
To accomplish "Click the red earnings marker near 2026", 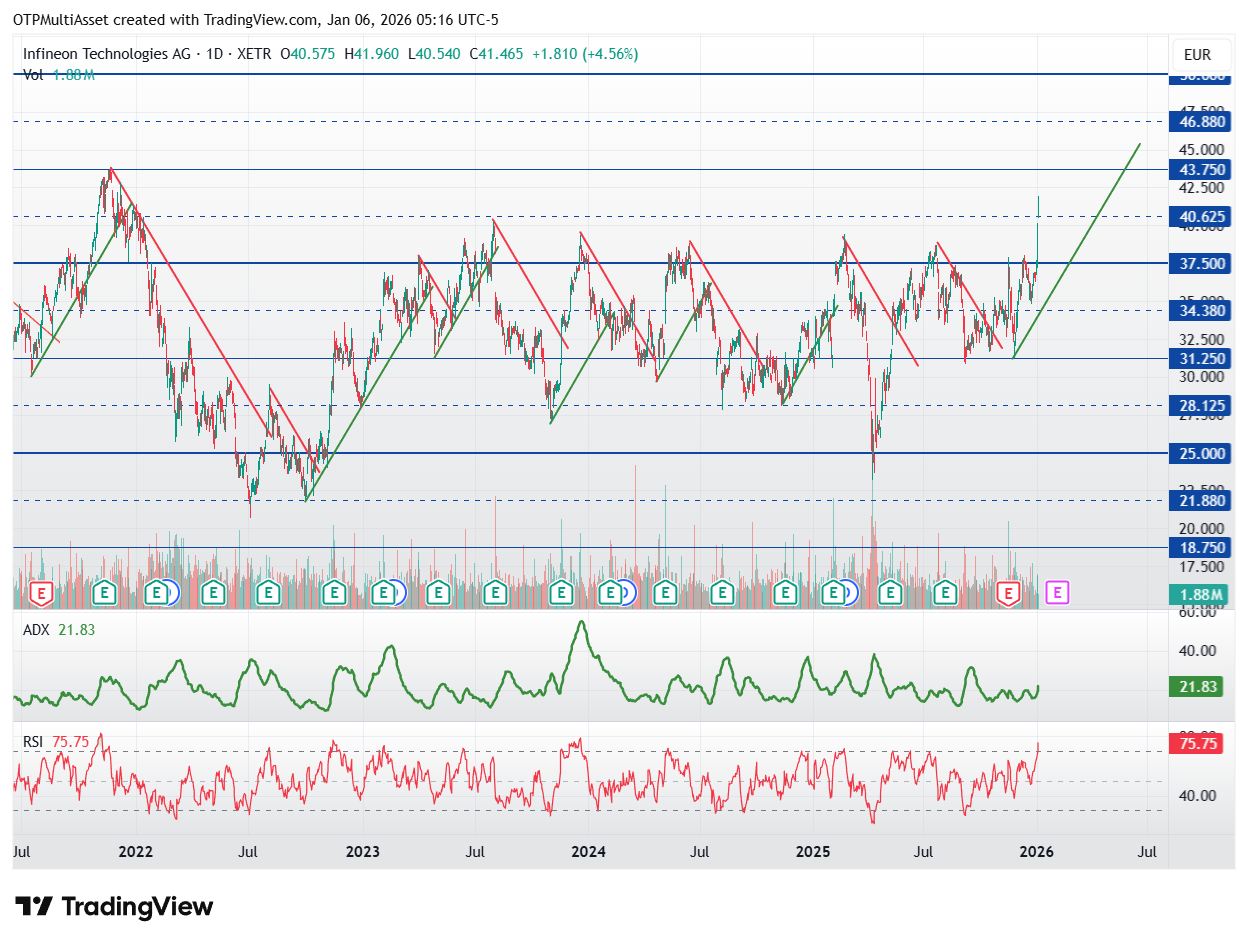I will pos(1010,593).
